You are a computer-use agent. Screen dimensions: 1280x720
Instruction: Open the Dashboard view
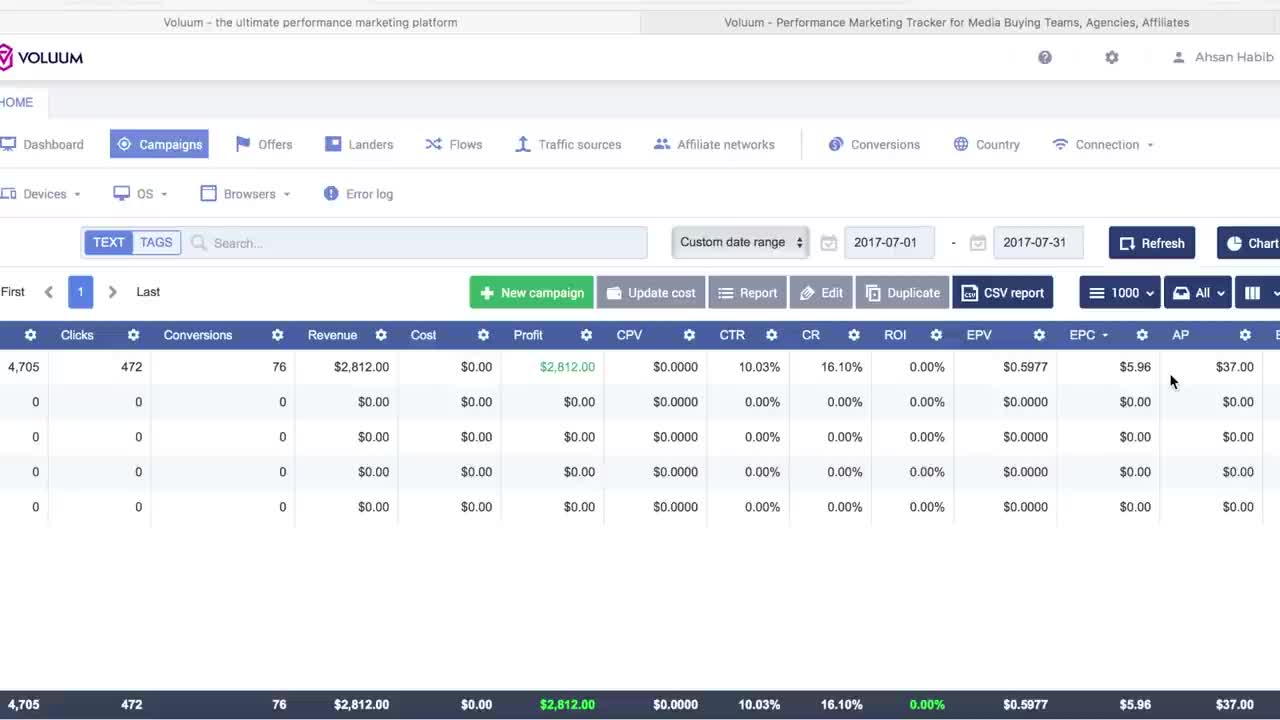click(x=42, y=144)
